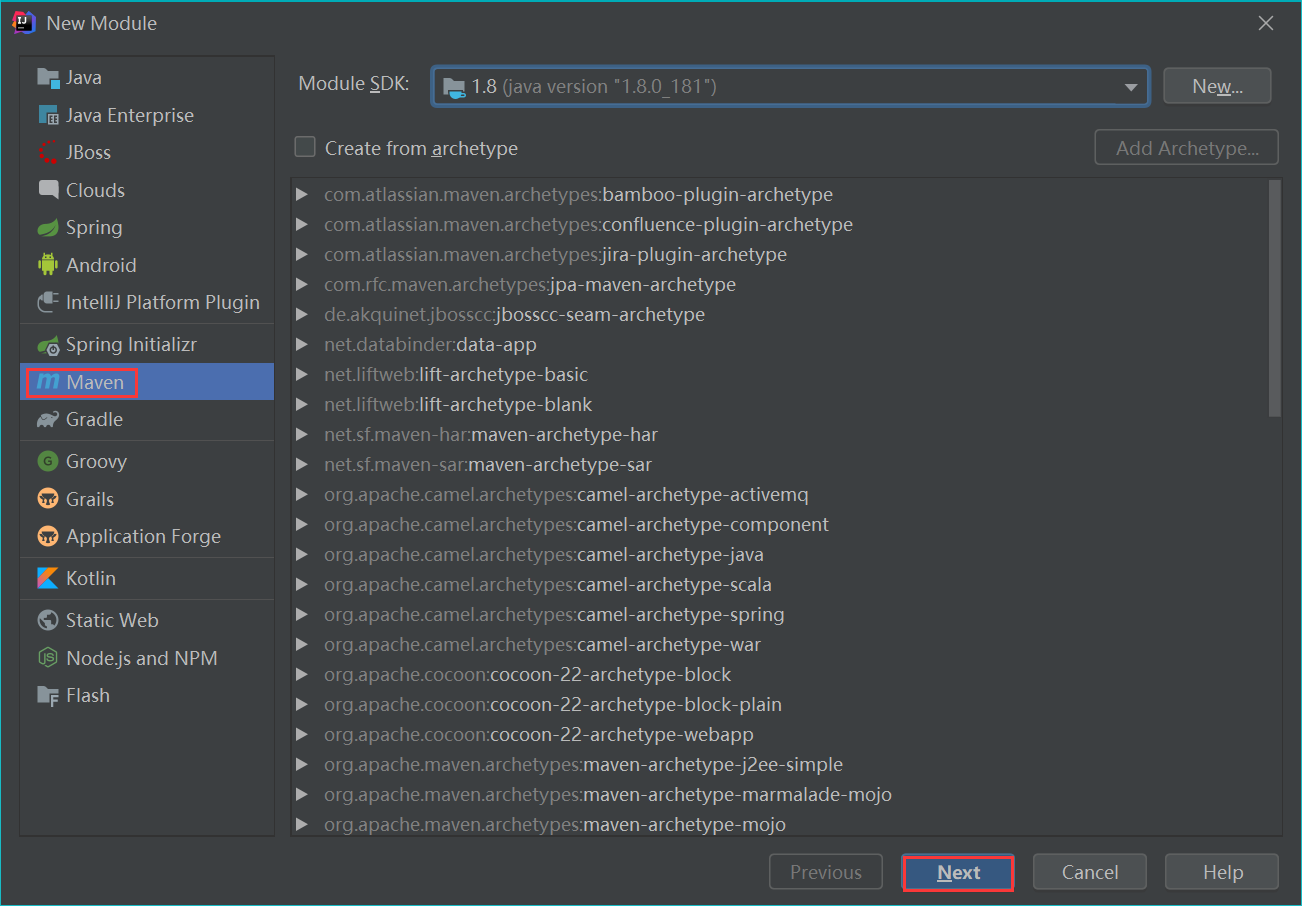The image size is (1302, 906).
Task: Enable Create from archetype checkbox
Action: click(305, 148)
